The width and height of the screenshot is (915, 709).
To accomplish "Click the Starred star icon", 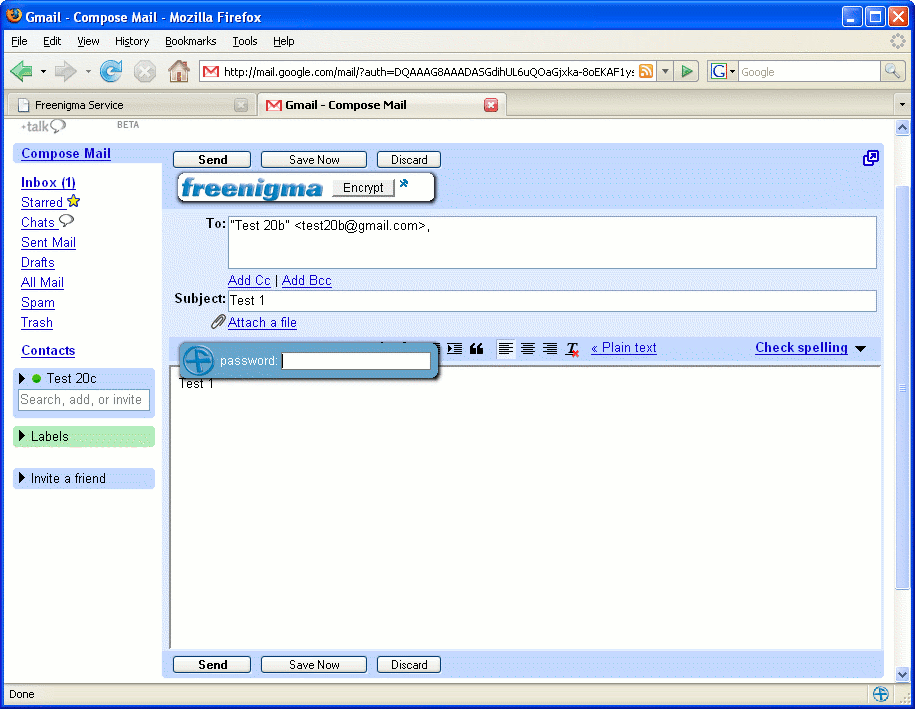I will click(x=74, y=201).
